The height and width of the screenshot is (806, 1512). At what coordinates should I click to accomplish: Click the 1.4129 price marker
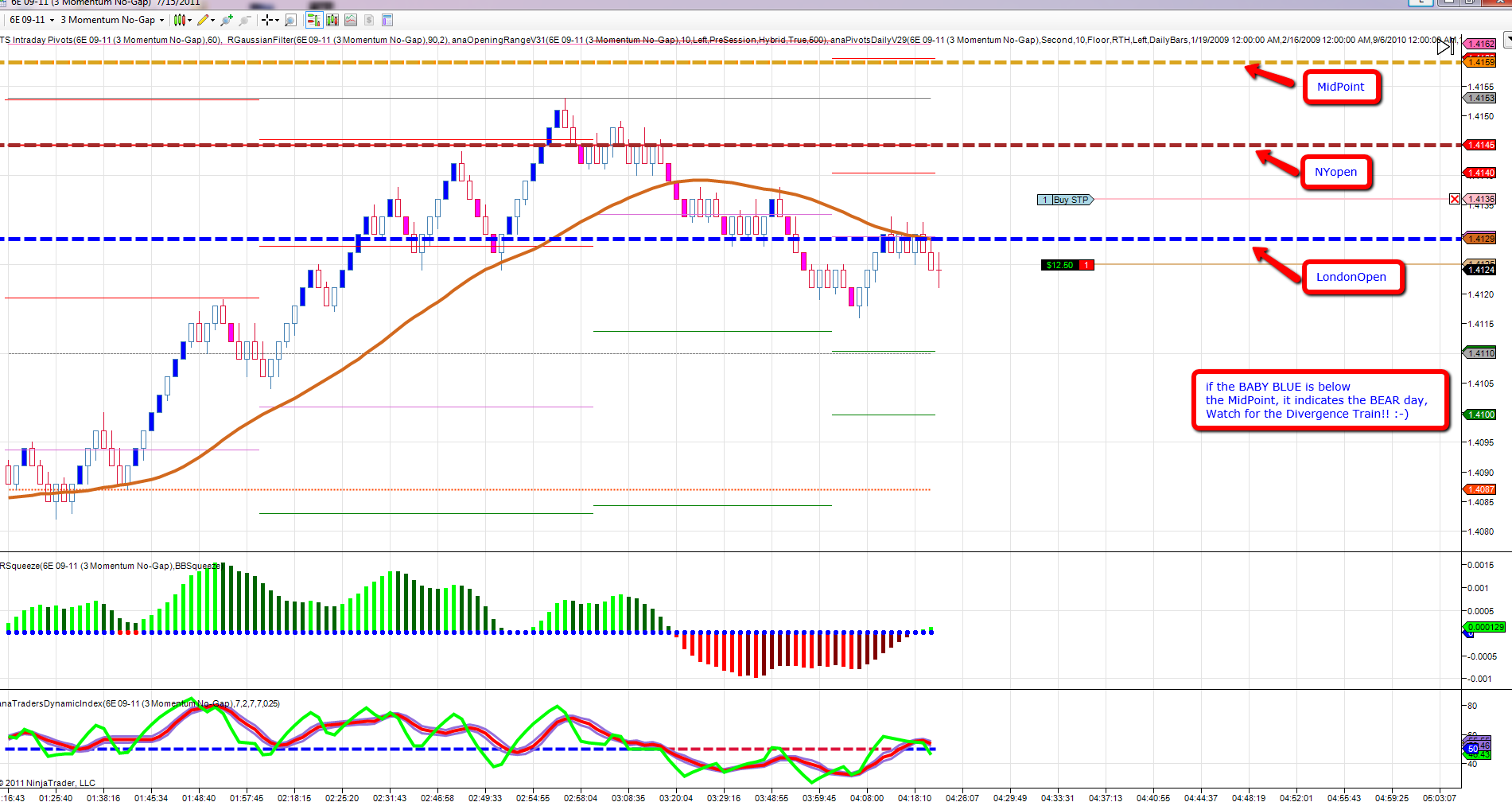(x=1480, y=239)
